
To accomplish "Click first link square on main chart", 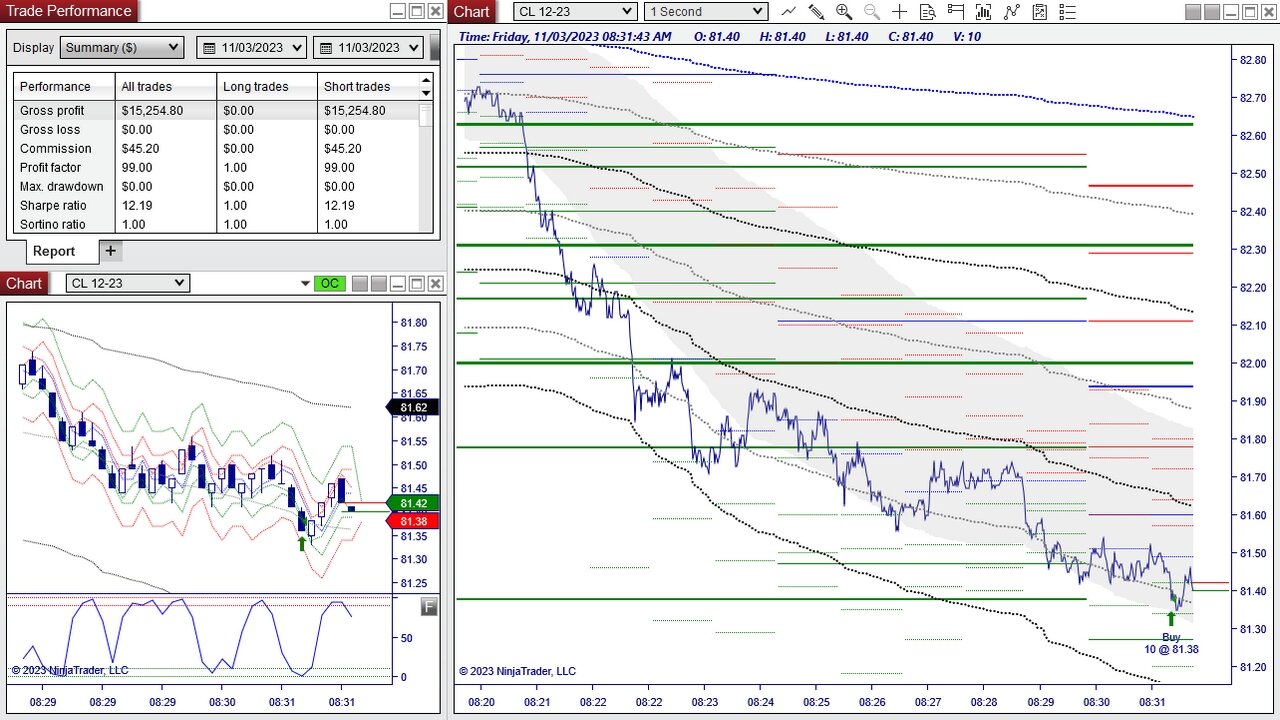I will (1193, 11).
